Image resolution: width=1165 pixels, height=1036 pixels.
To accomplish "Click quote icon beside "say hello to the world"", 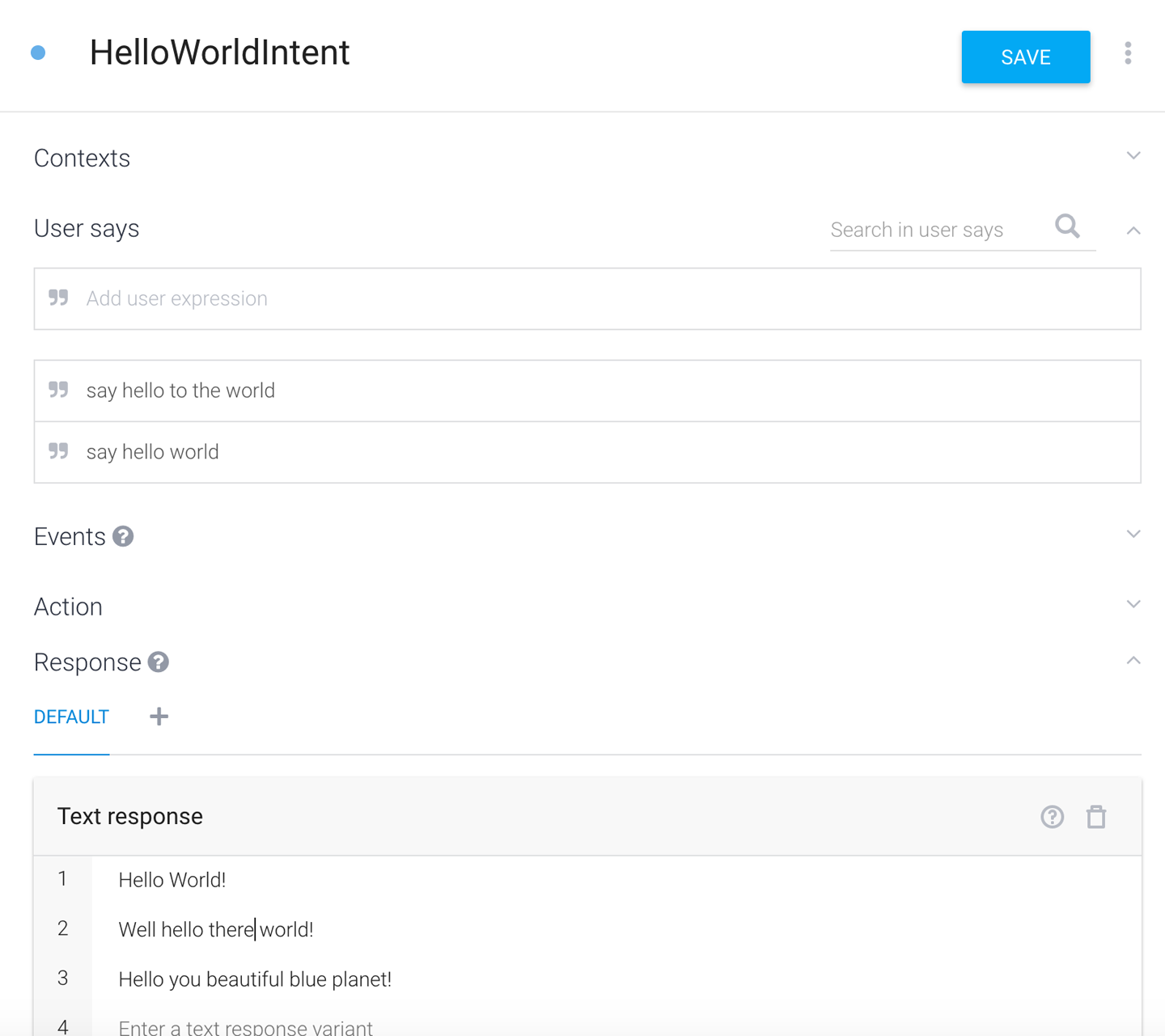I will pyautogui.click(x=58, y=390).
